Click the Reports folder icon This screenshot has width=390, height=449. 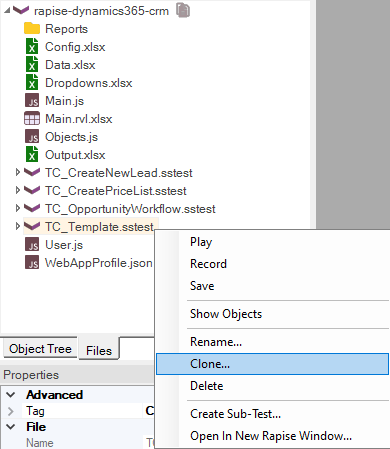click(x=32, y=29)
